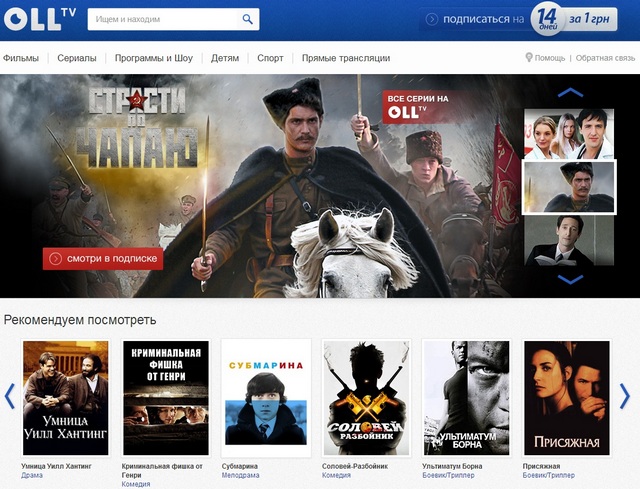
Task: Click Комедия genre under Соловей-Разбойник
Action: coord(336,475)
